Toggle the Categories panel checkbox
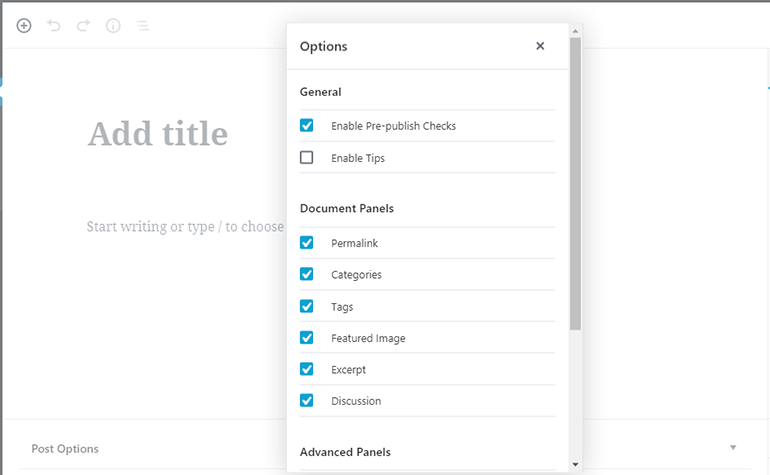 tap(307, 275)
